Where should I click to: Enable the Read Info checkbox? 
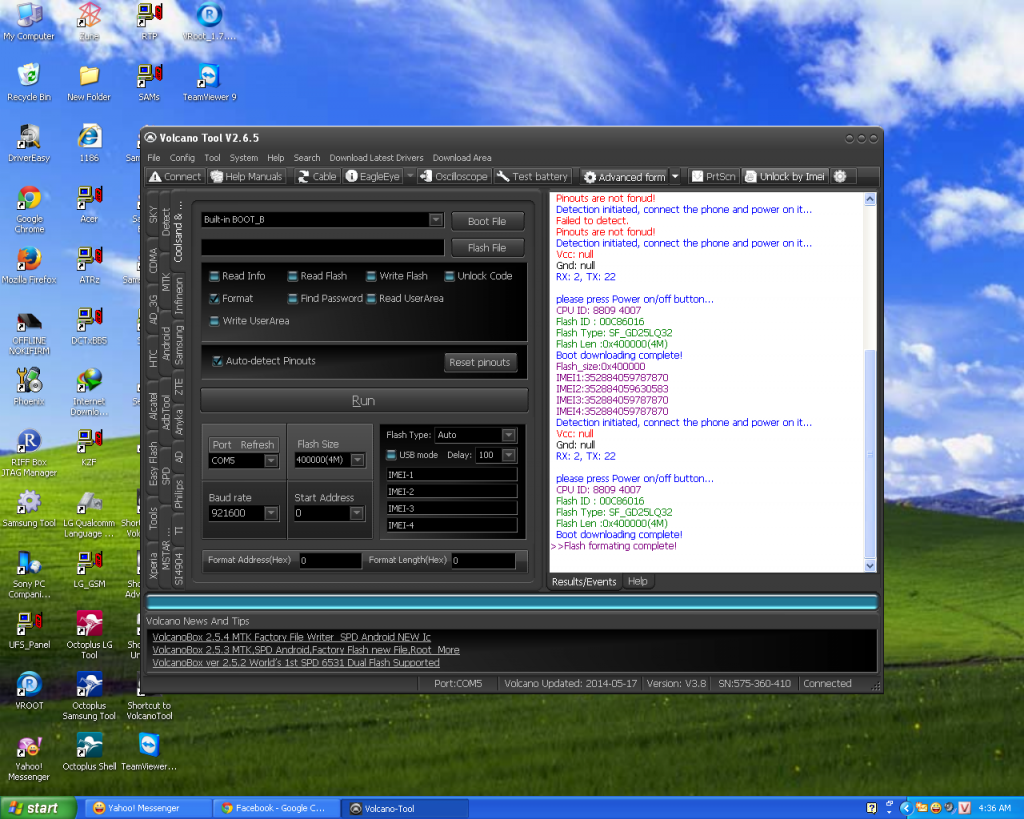pos(214,276)
